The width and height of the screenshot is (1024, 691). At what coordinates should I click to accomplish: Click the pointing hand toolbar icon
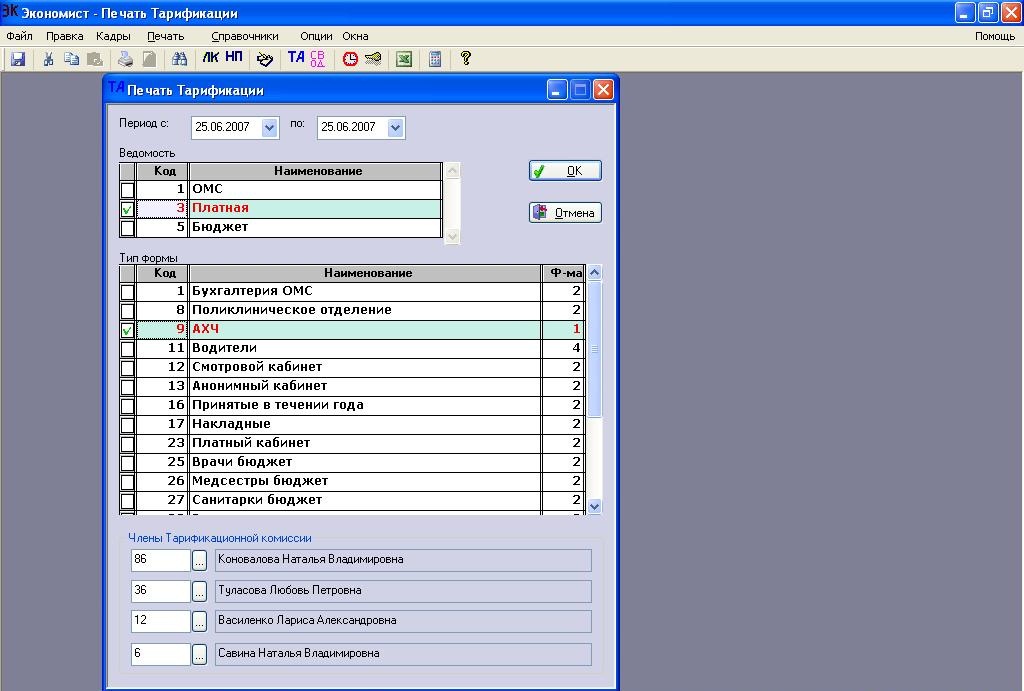[264, 59]
